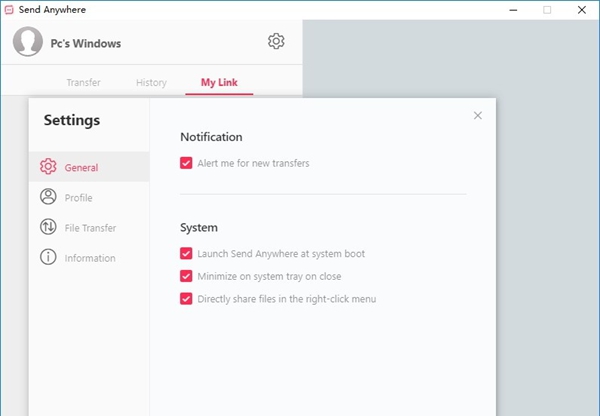Close the Settings dialog
600x416 pixels.
478,116
